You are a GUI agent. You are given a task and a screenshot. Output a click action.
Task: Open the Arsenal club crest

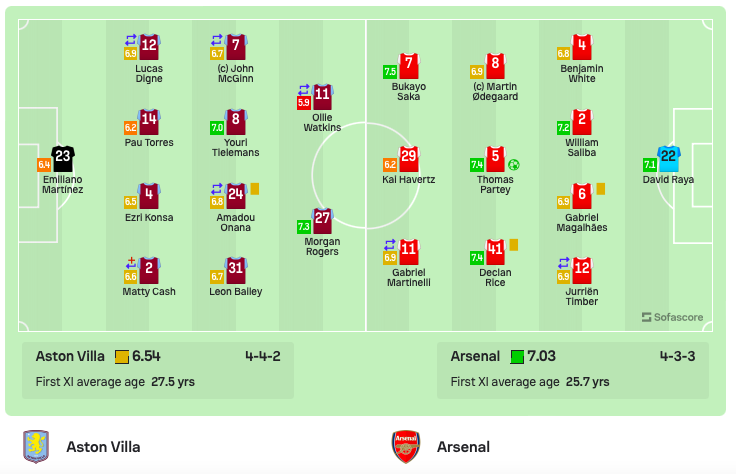[x=406, y=446]
